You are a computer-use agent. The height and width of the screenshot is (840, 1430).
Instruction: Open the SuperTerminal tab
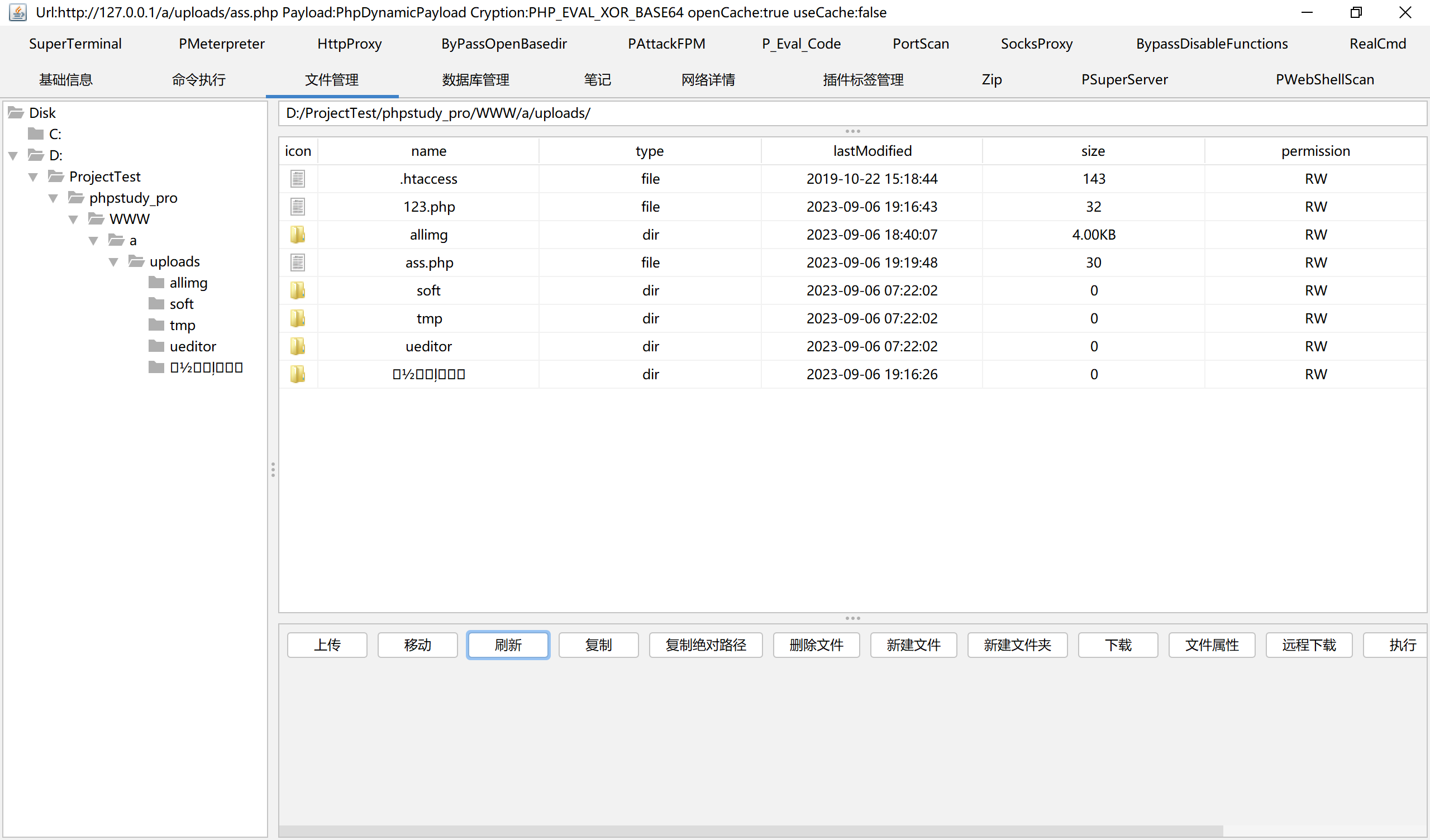point(75,44)
